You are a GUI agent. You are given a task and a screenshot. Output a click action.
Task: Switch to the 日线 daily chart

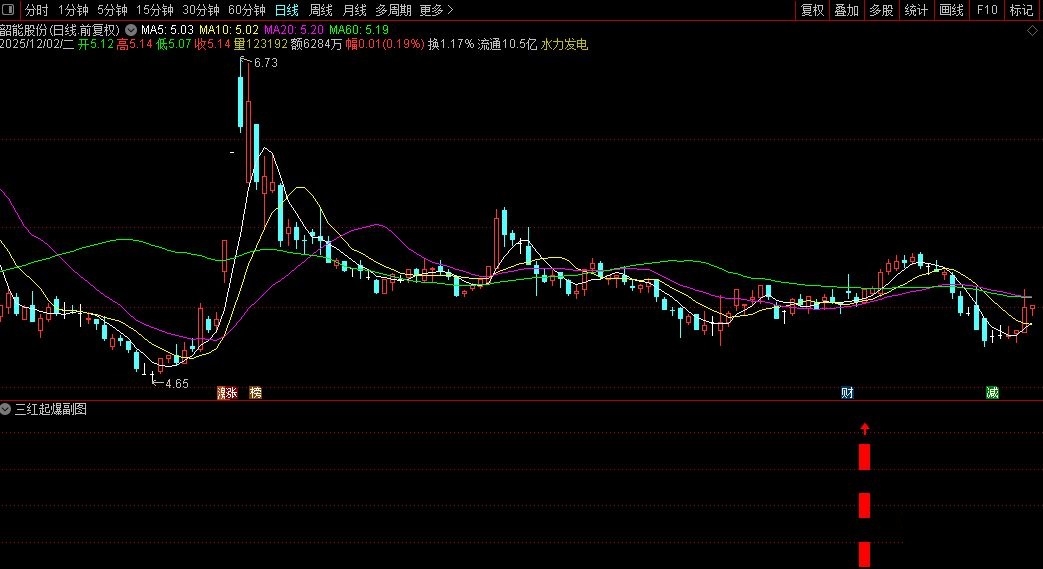(287, 10)
